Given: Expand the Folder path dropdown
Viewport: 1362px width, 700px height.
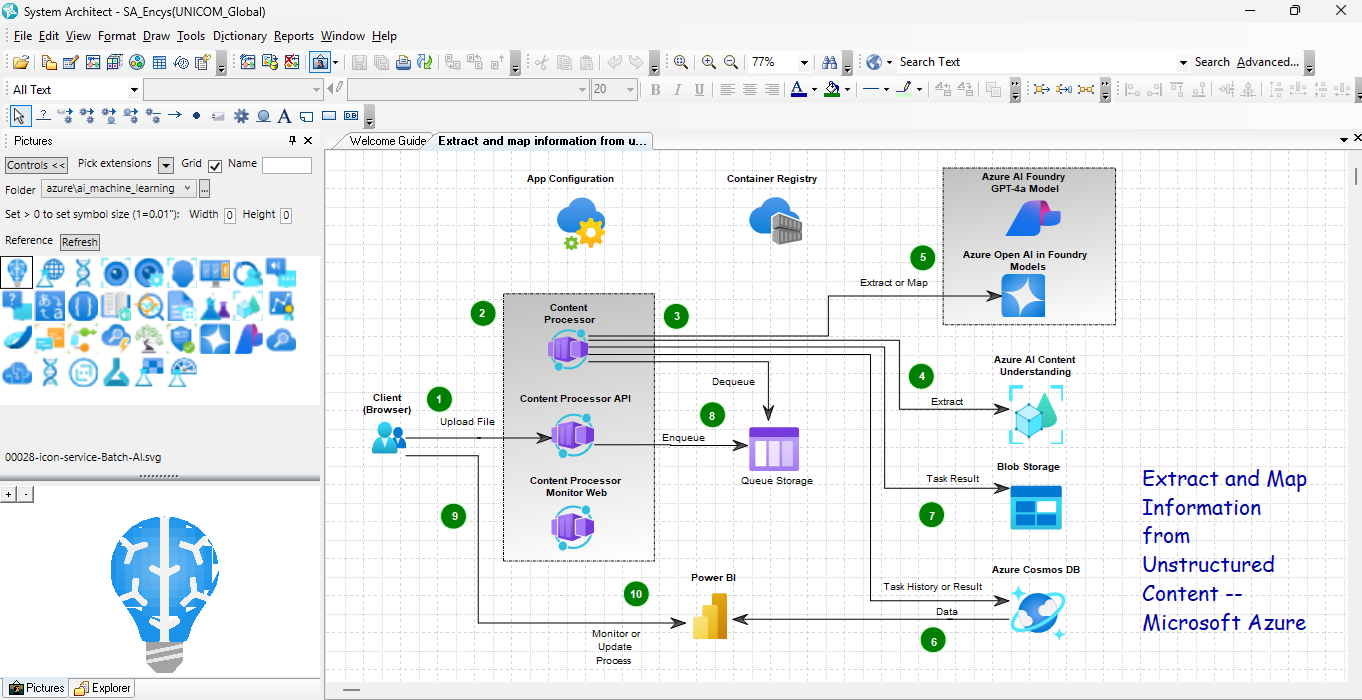Looking at the screenshot, I should 186,188.
